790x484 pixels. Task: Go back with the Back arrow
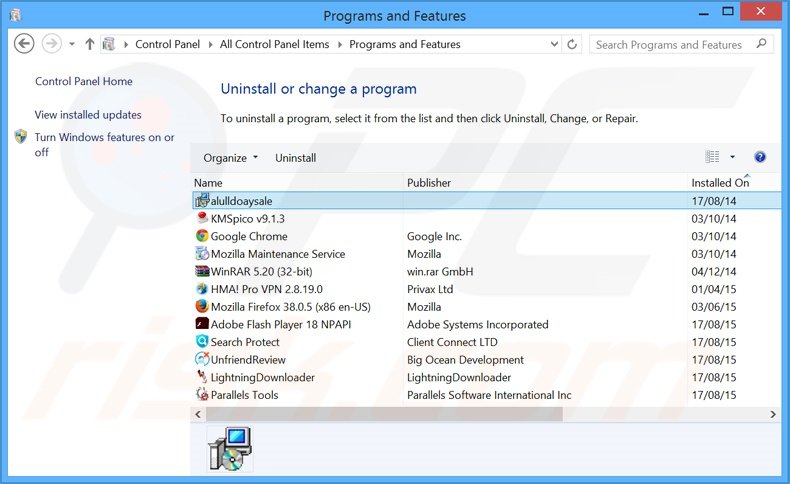pos(24,44)
